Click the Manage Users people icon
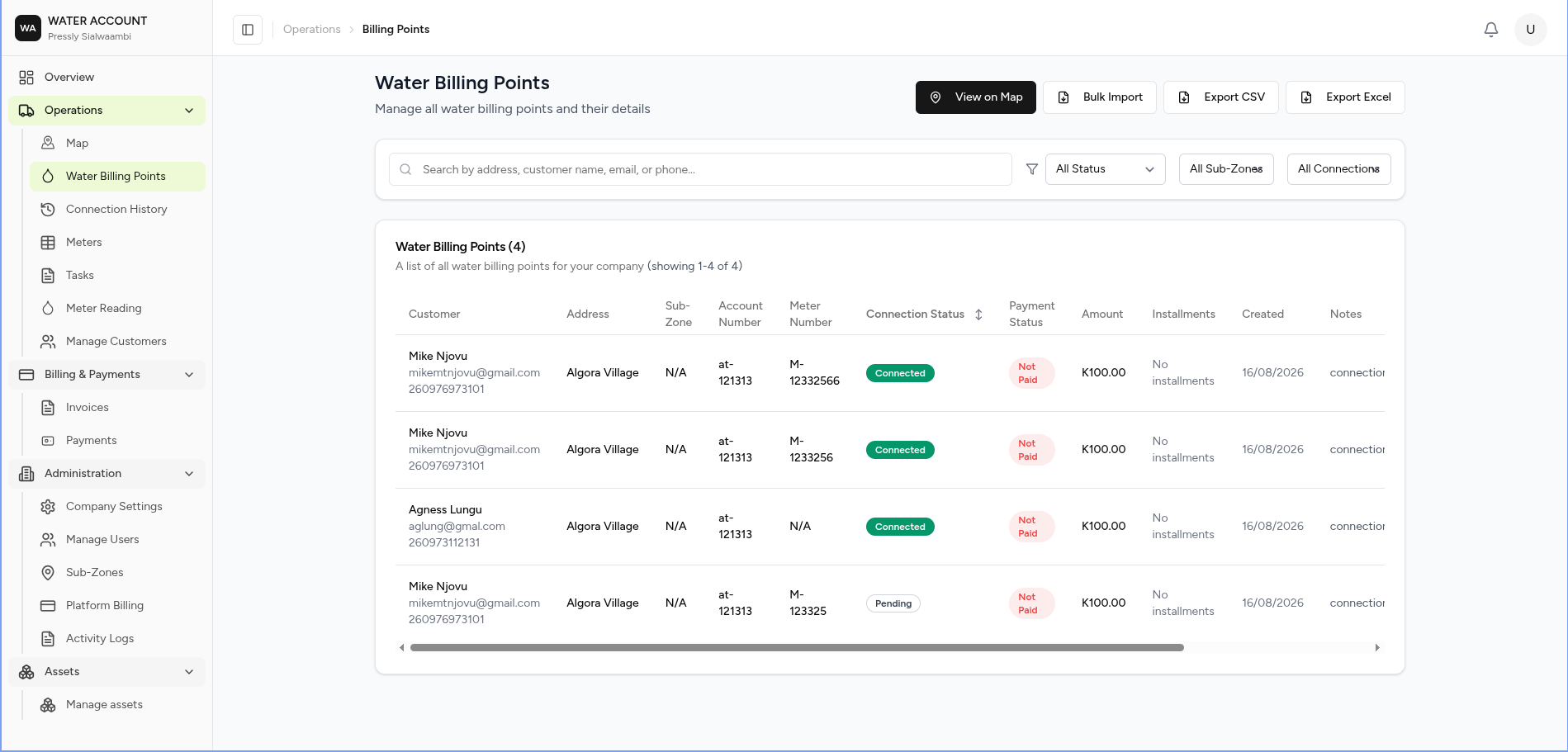Screen dimensions: 1568x752 tap(48, 540)
